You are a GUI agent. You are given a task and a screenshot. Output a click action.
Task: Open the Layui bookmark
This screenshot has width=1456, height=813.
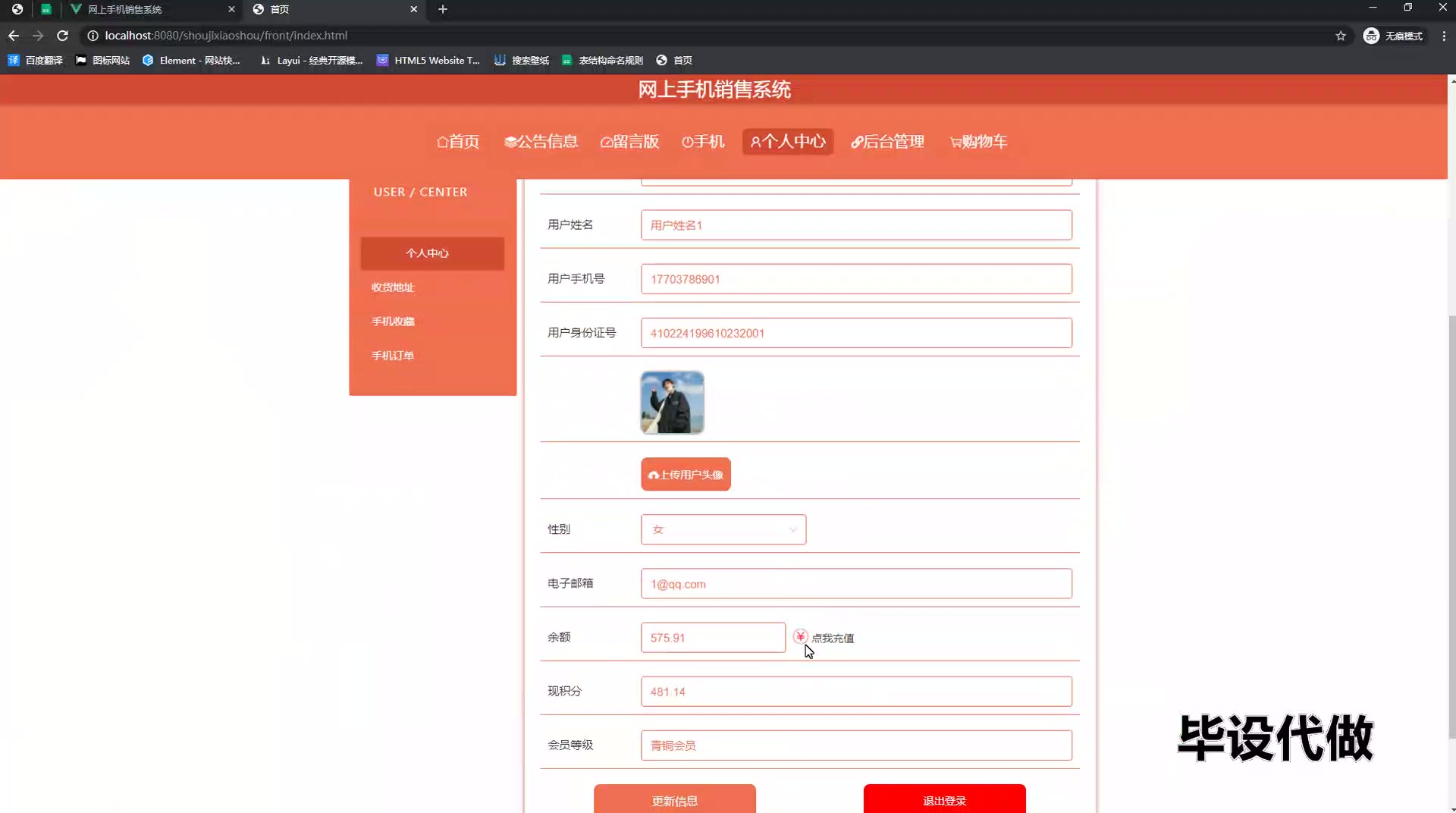coord(311,60)
